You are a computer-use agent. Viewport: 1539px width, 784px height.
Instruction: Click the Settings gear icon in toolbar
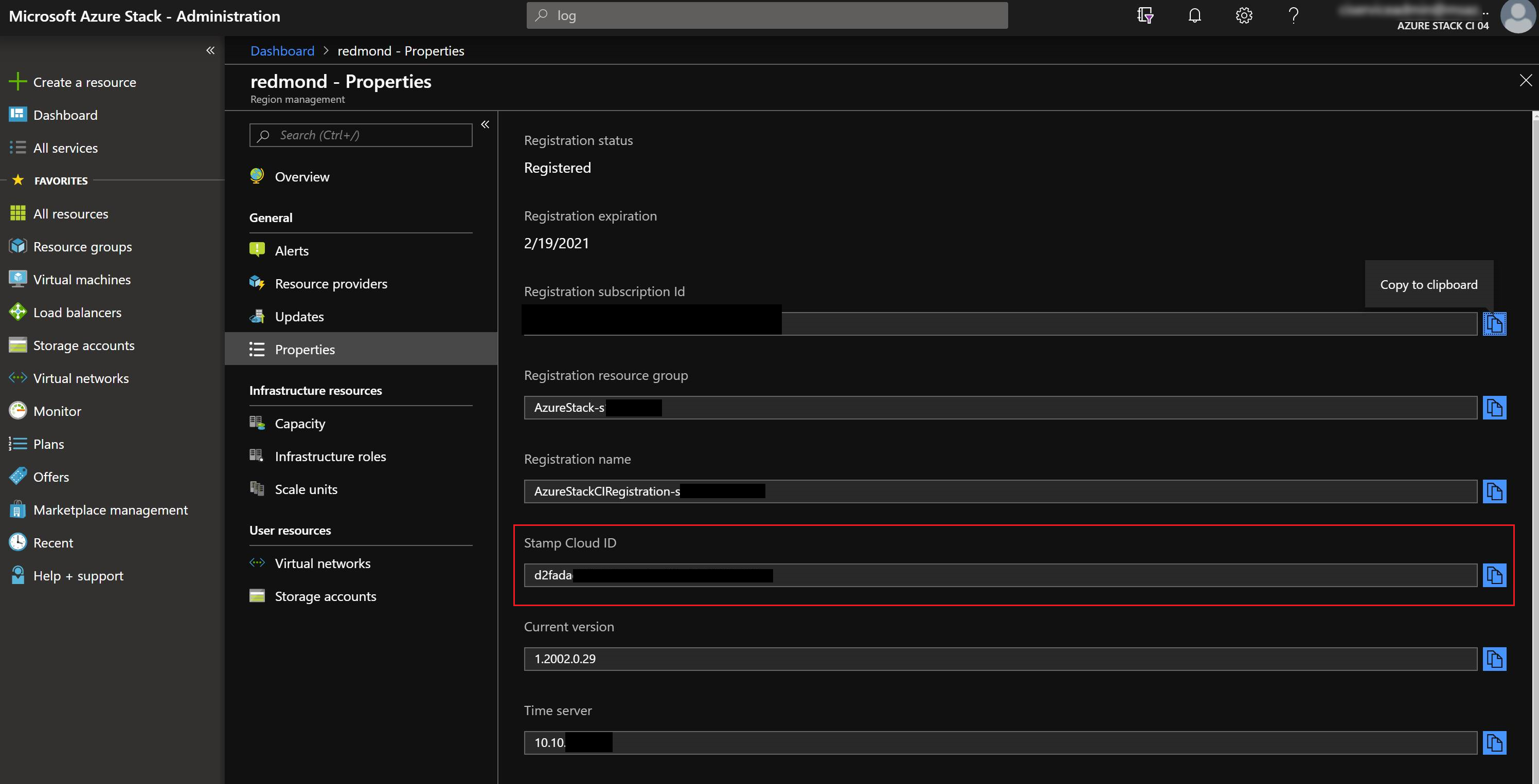(1244, 15)
